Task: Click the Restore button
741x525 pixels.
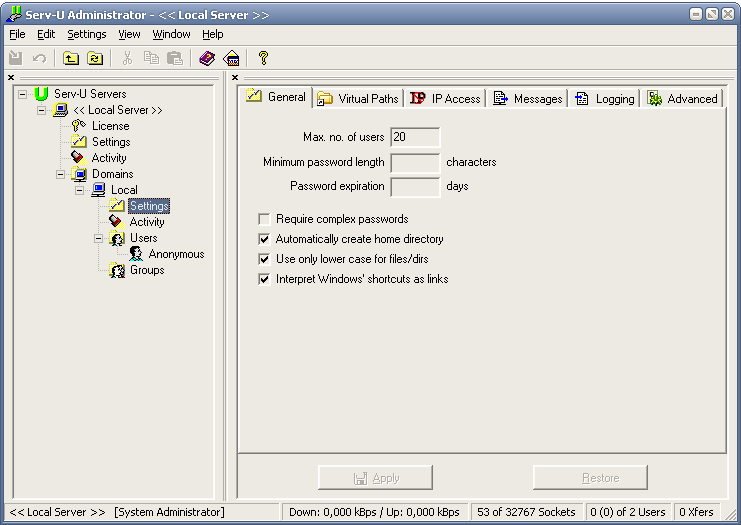Action: pyautogui.click(x=590, y=478)
